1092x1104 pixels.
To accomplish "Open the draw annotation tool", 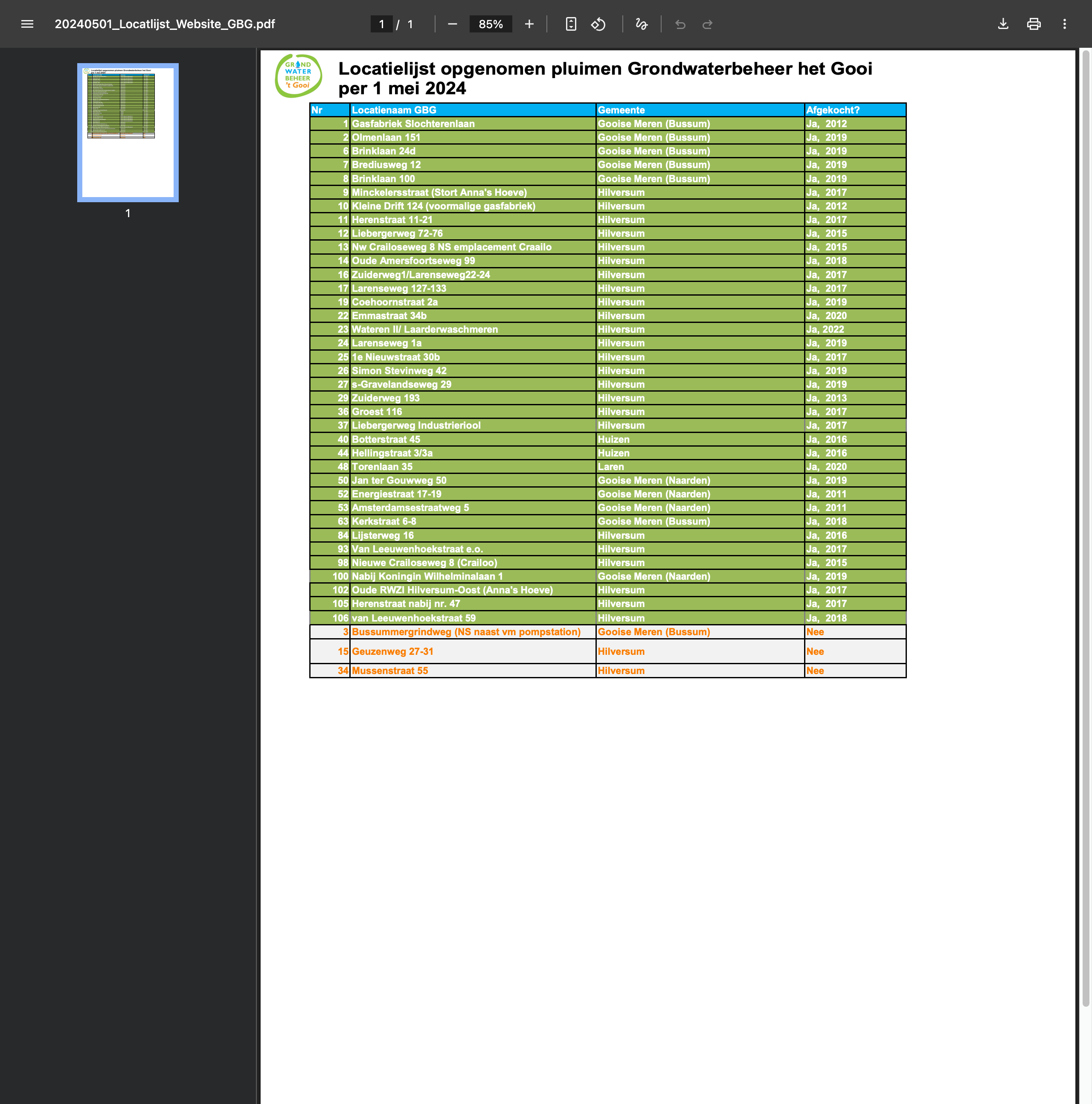I will pos(641,24).
